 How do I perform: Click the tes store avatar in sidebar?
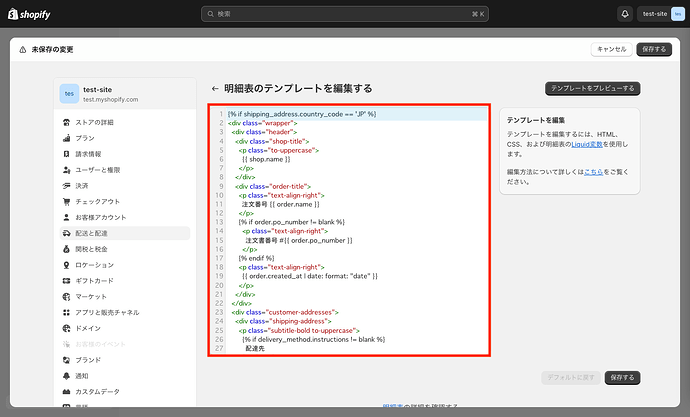click(69, 94)
